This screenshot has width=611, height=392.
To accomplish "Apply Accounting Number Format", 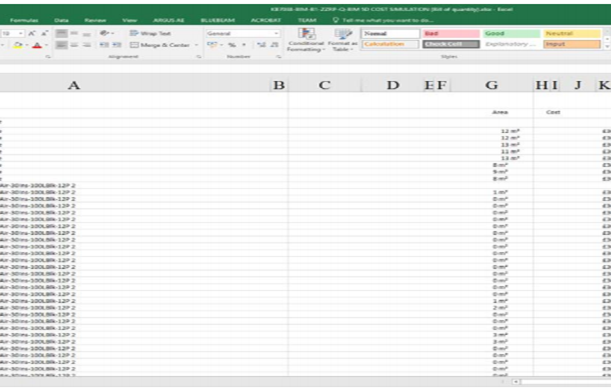I will 212,45.
